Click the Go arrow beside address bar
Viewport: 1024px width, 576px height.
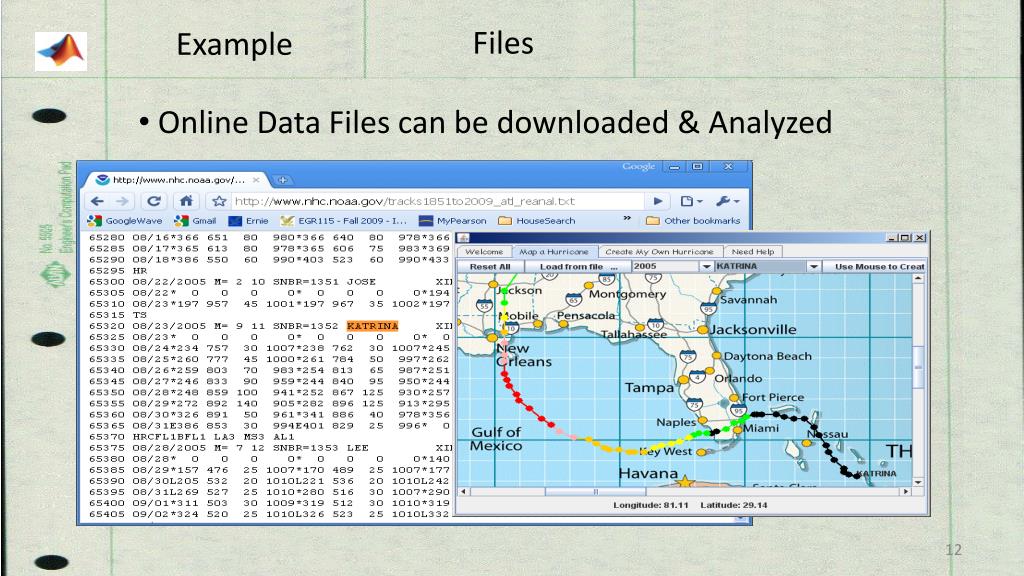click(x=658, y=201)
